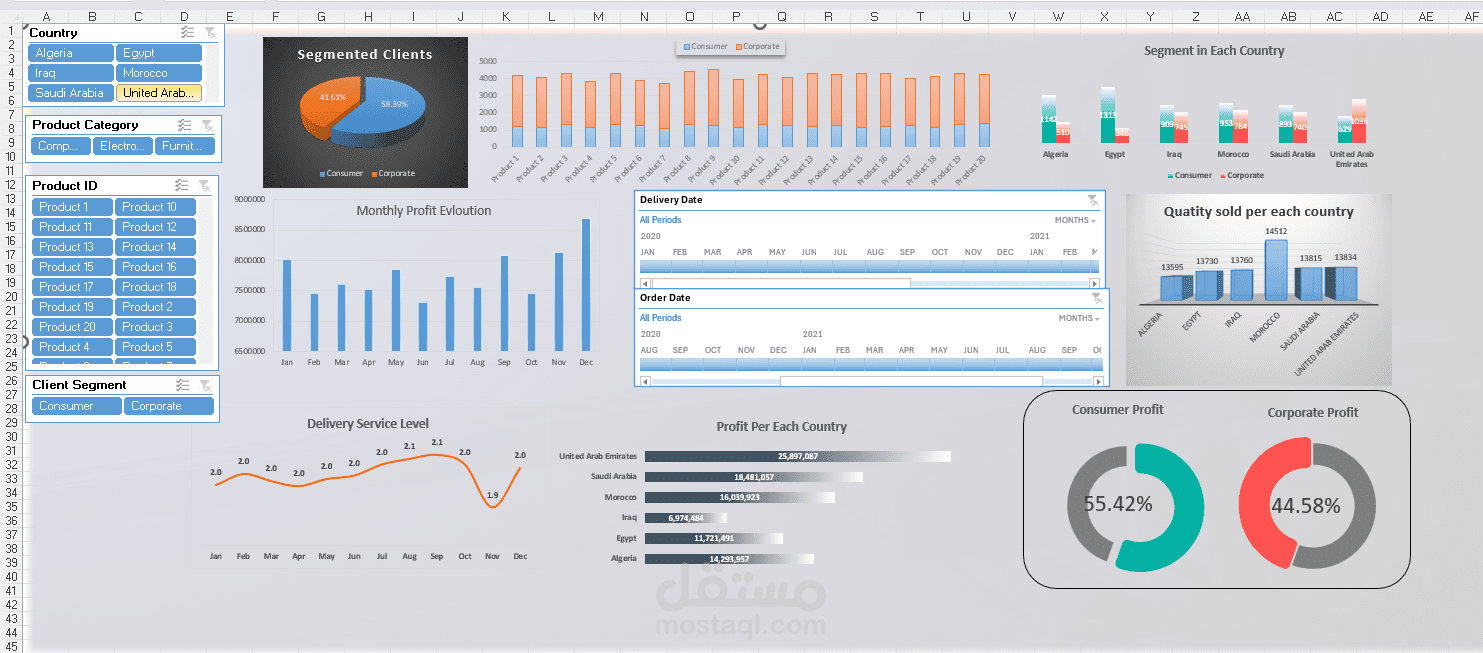Clear filters on the Country slicer
Image resolution: width=1483 pixels, height=653 pixels.
click(x=210, y=32)
